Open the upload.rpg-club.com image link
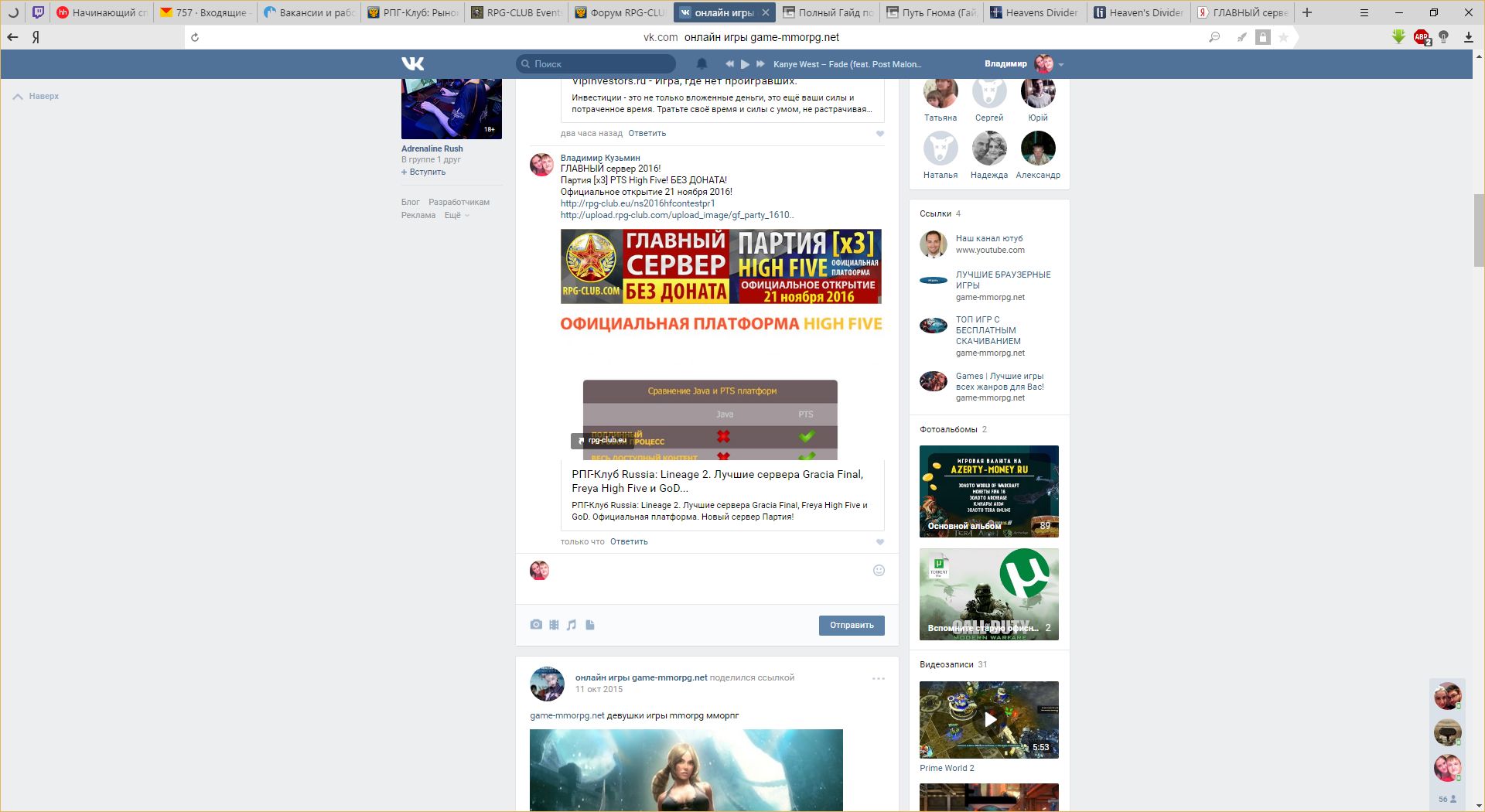The height and width of the screenshot is (812, 1485). [x=677, y=215]
